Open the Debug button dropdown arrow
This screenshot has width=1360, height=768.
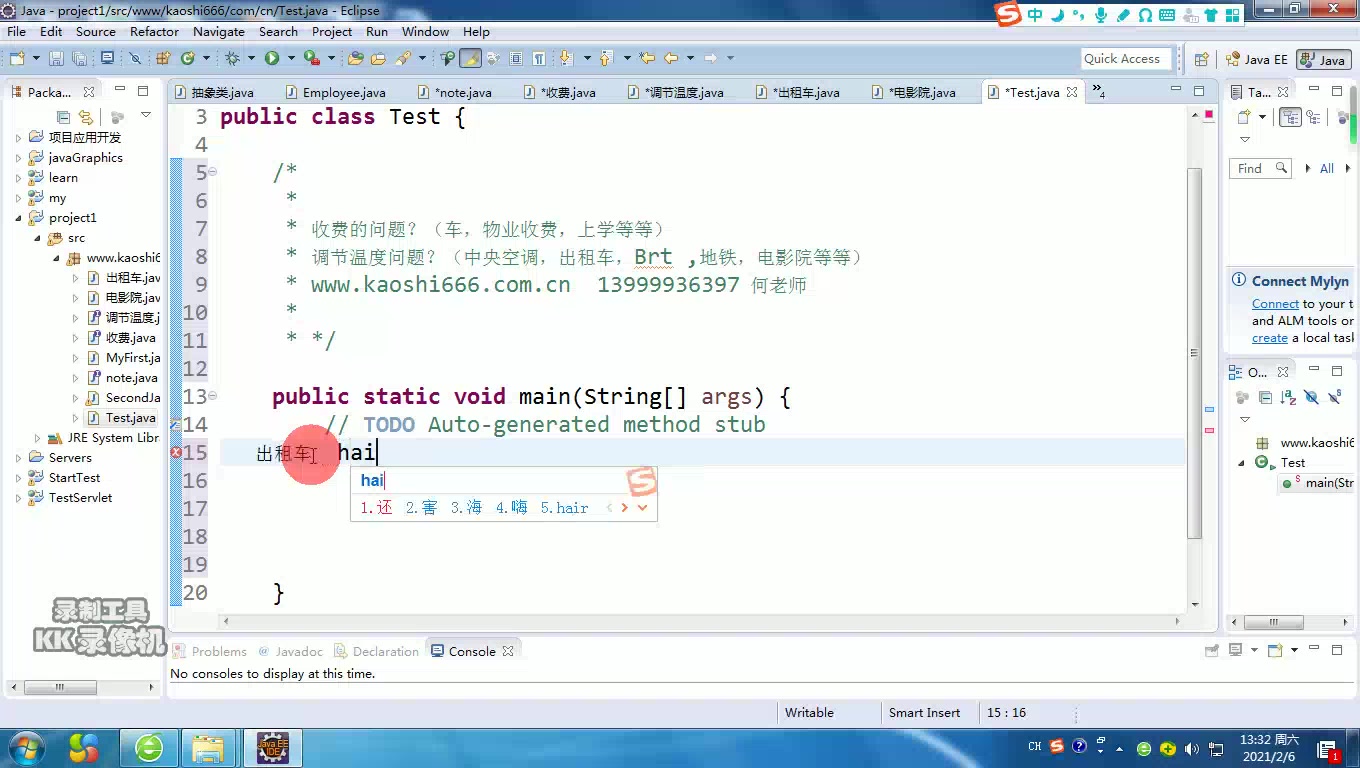pyautogui.click(x=249, y=59)
